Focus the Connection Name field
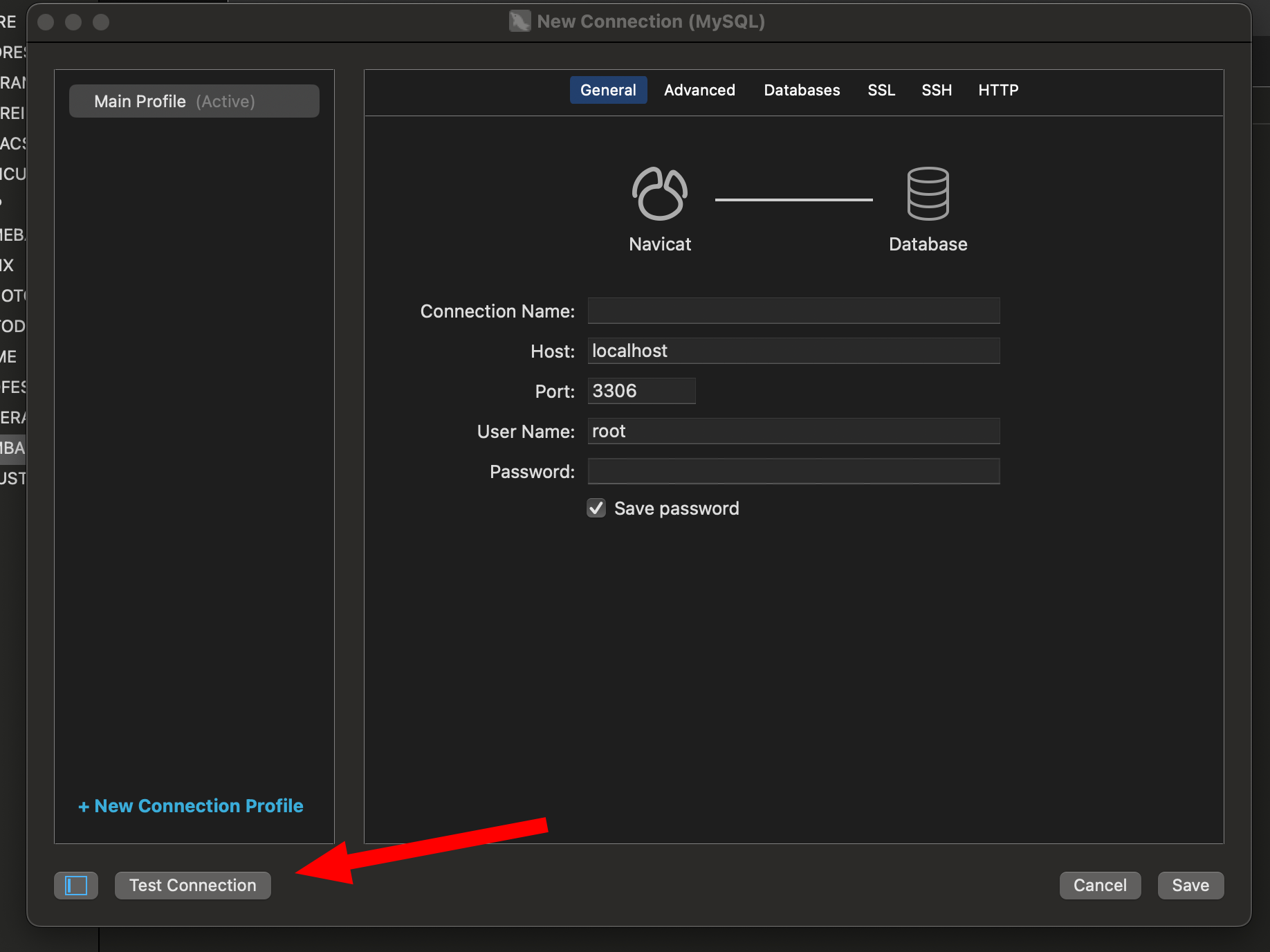This screenshot has height=952, width=1270. (793, 311)
